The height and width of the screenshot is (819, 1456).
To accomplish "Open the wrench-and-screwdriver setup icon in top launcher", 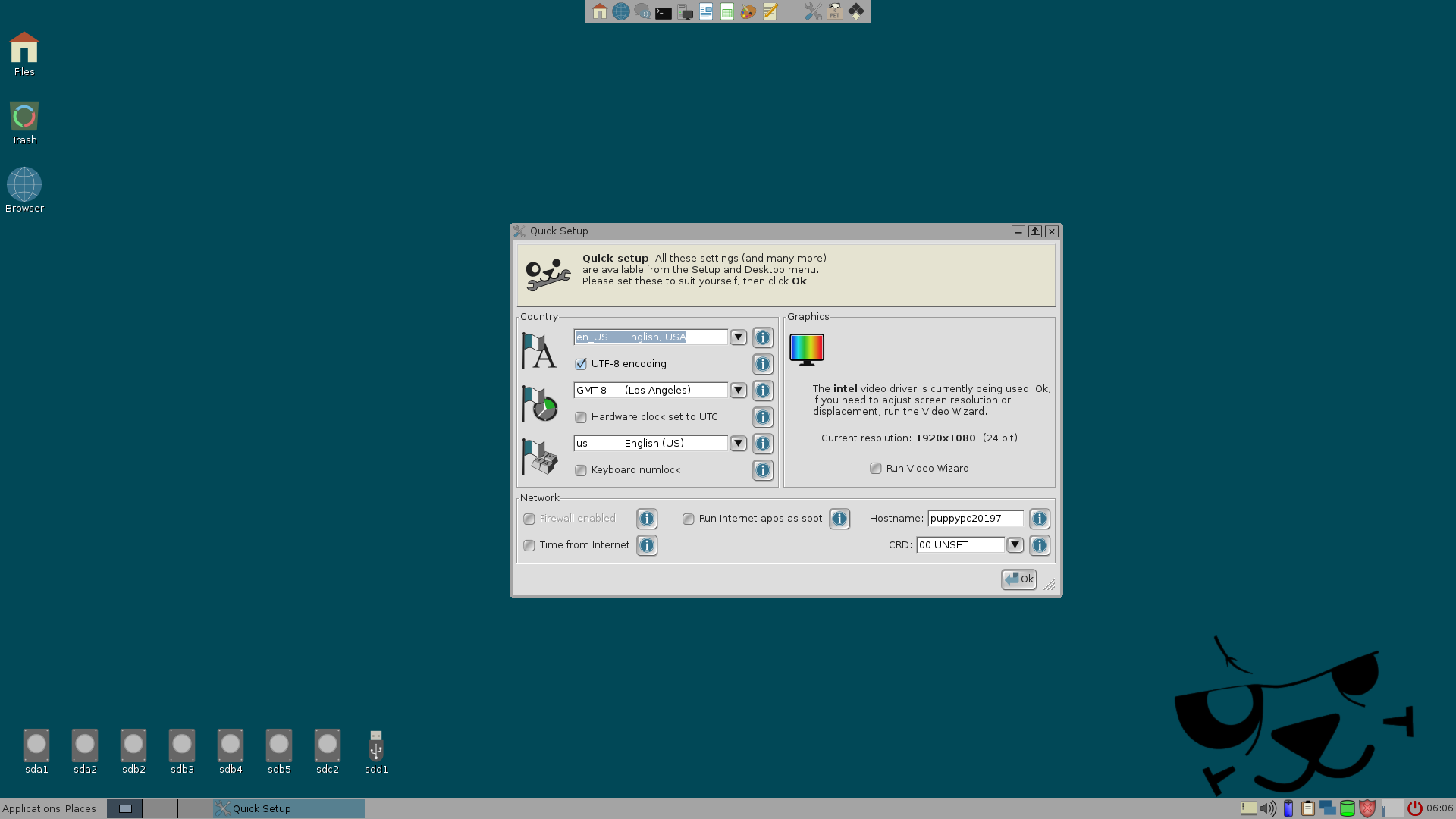I will click(x=813, y=11).
